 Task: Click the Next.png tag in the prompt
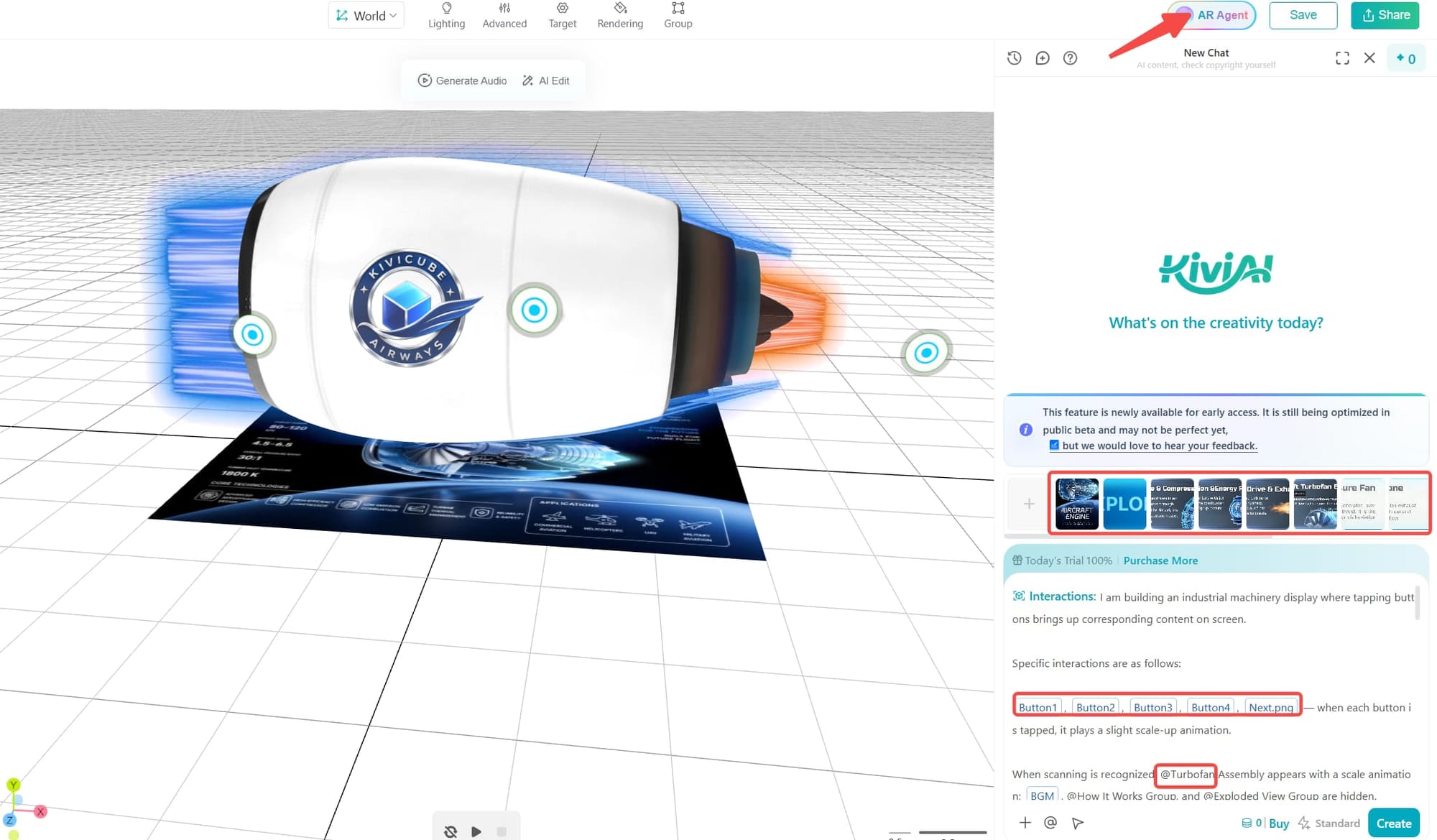click(1270, 707)
